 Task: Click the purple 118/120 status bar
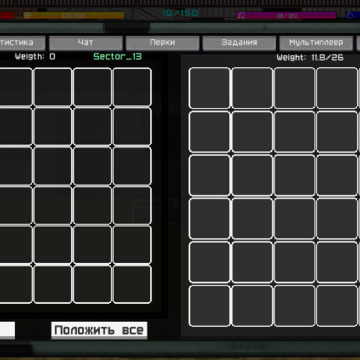286,16
